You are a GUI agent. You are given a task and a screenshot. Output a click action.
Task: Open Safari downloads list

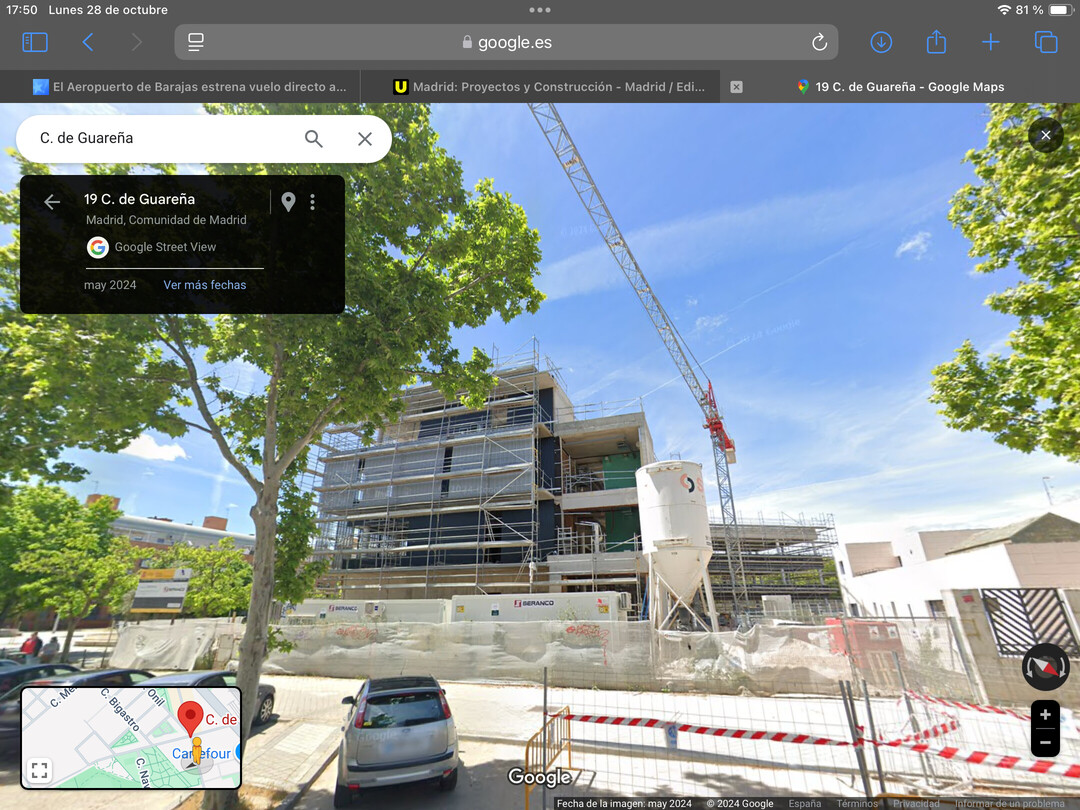(x=881, y=42)
